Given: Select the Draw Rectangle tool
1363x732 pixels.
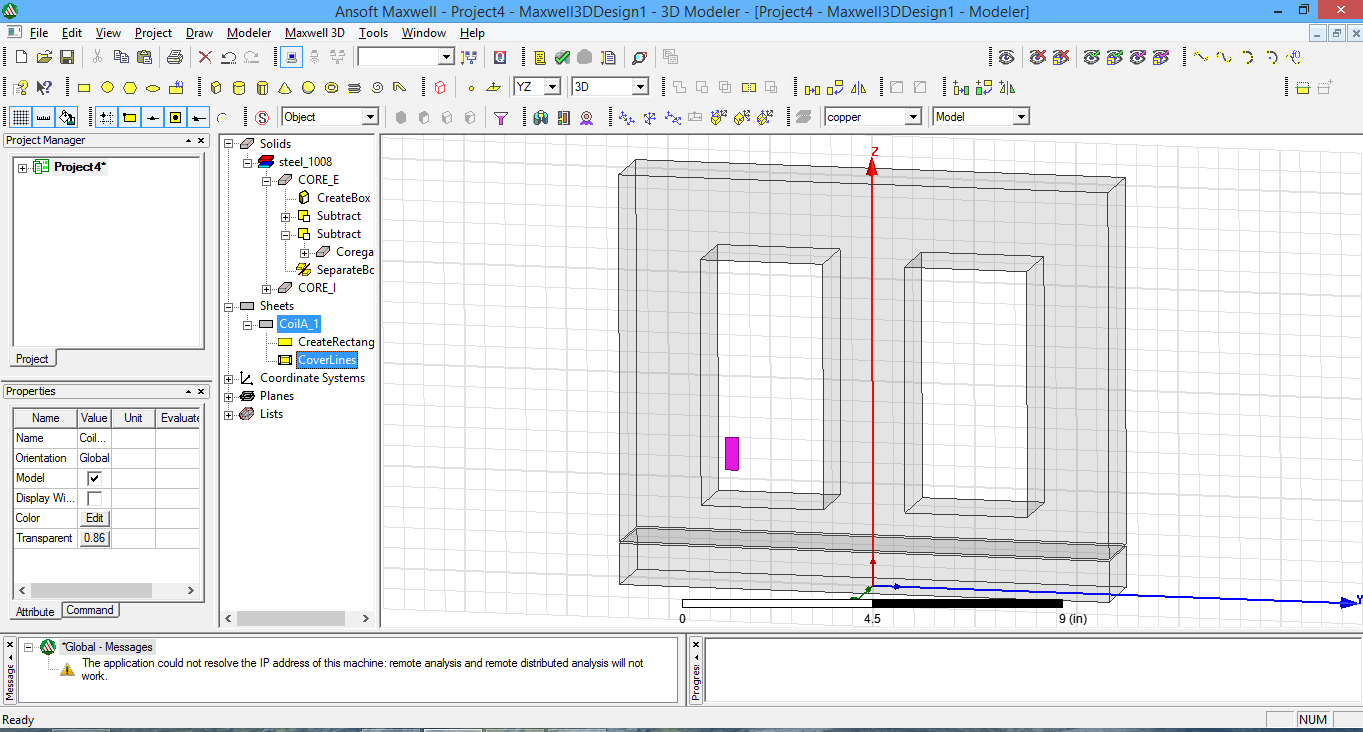Looking at the screenshot, I should [x=84, y=87].
